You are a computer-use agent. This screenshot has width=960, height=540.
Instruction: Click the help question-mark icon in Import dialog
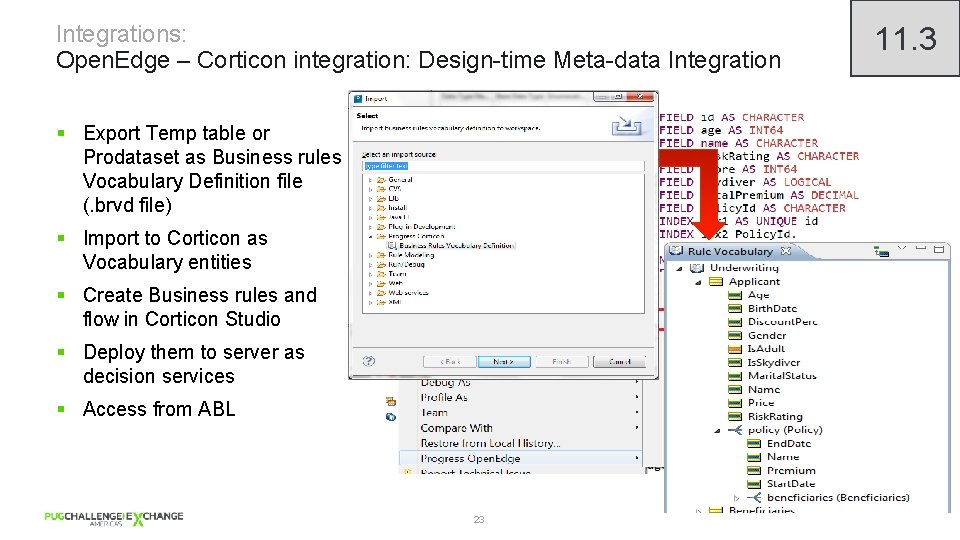point(369,361)
